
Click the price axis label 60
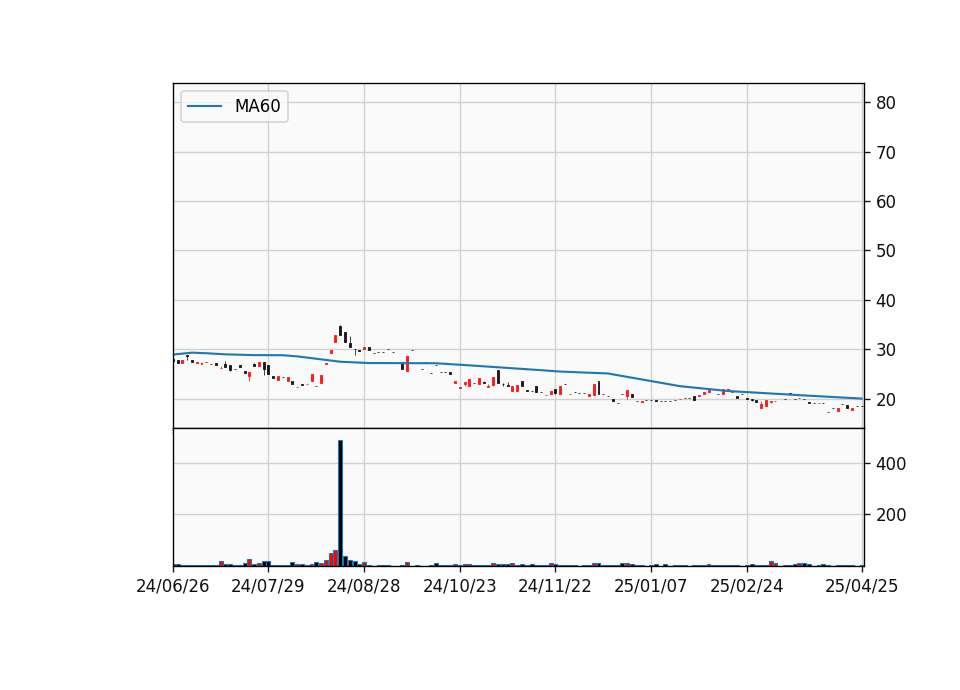885,202
